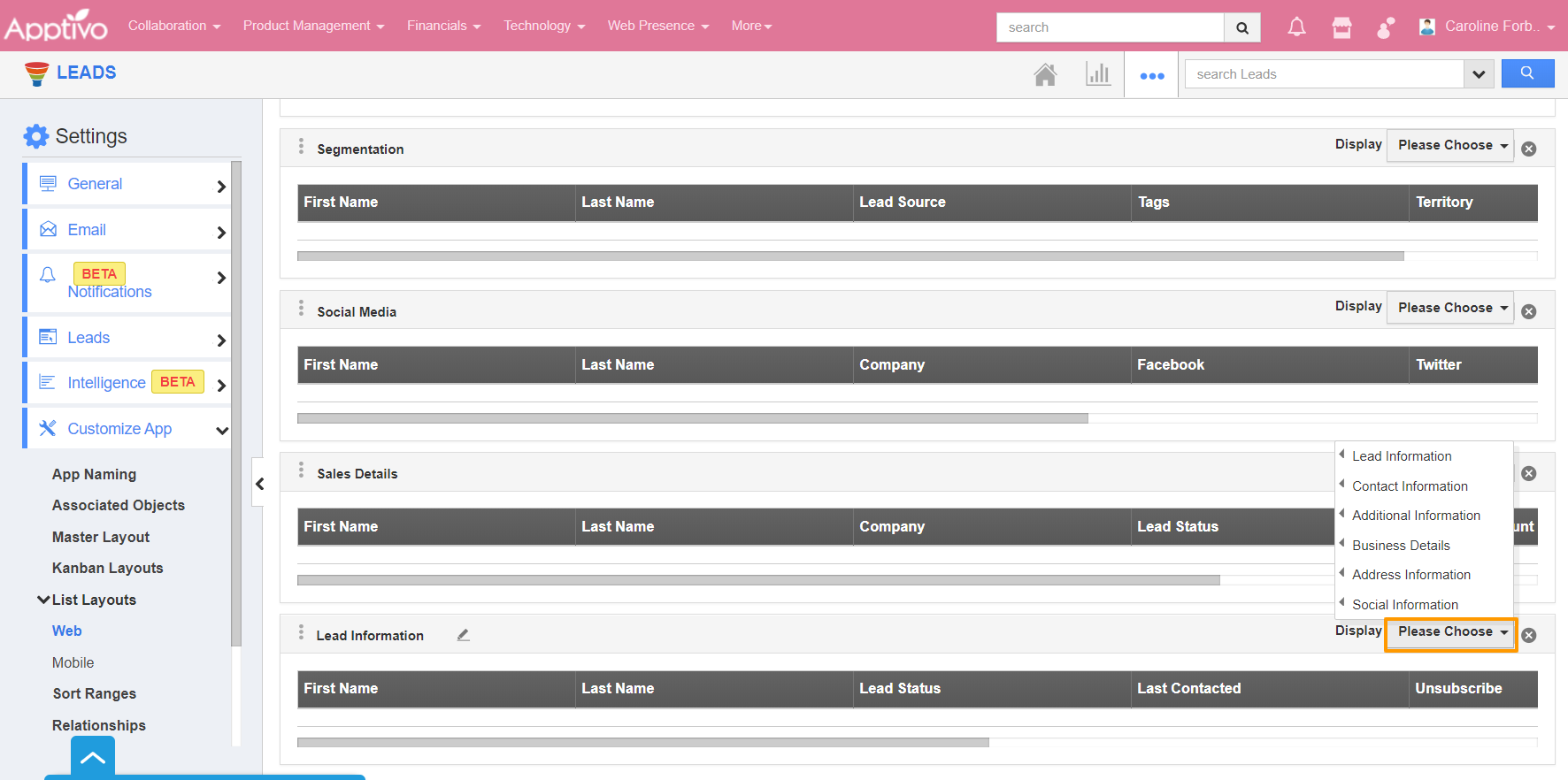Click the app store icon in top bar
Screen dimensions: 1568x780
point(1341,27)
